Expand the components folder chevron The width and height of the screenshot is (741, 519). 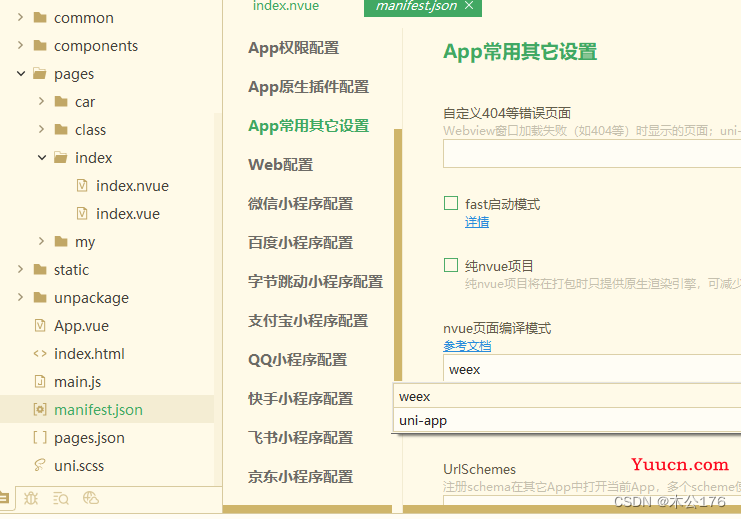click(20, 45)
